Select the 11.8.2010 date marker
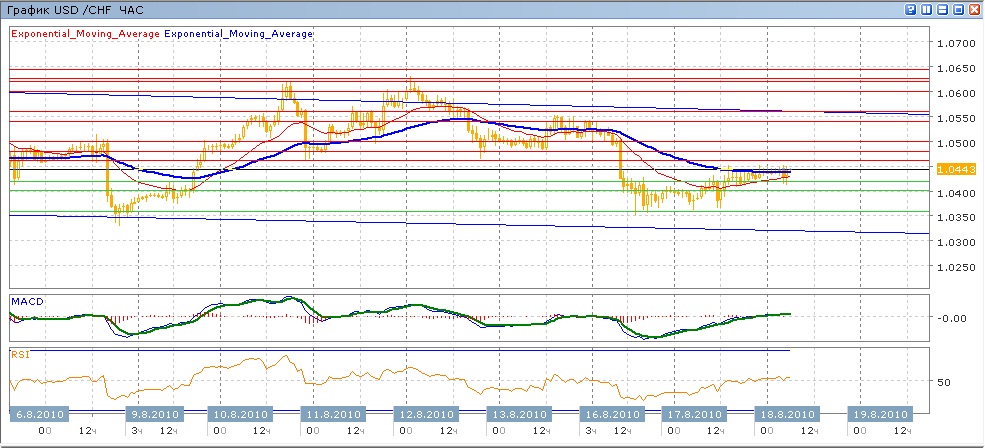The height and width of the screenshot is (448, 985). coord(334,414)
